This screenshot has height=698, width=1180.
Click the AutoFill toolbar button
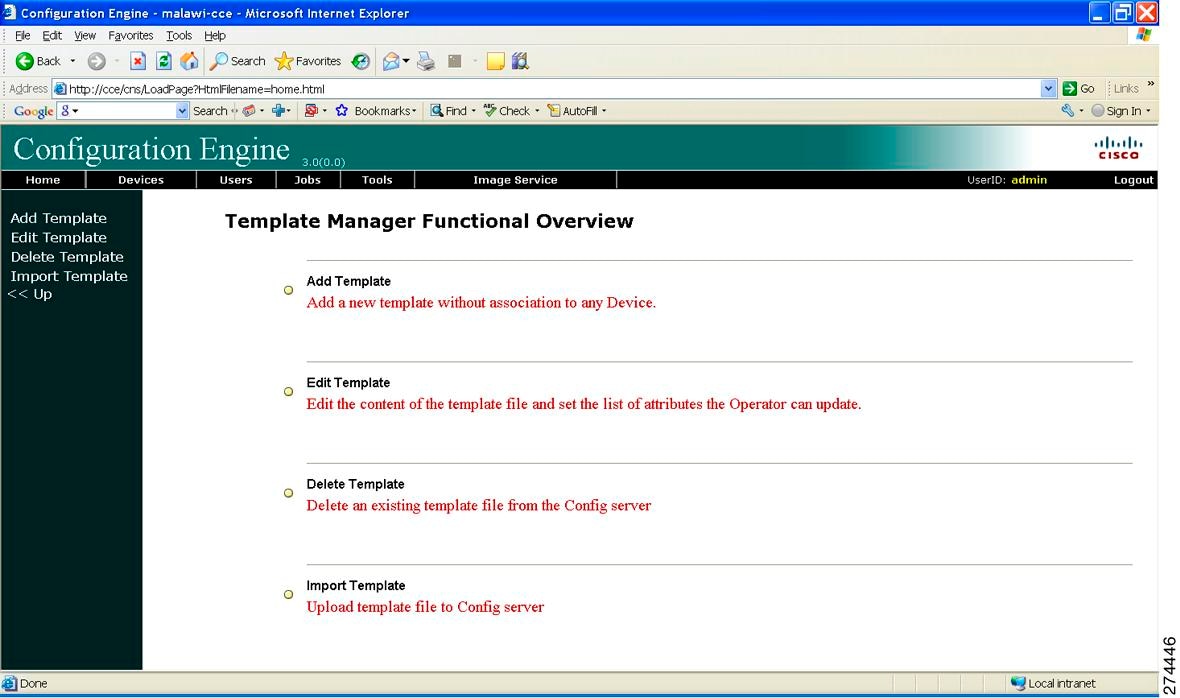pyautogui.click(x=573, y=111)
